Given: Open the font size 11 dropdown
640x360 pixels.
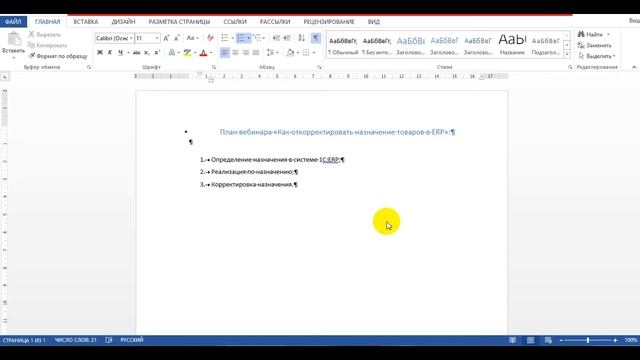Looking at the screenshot, I should click(x=157, y=38).
